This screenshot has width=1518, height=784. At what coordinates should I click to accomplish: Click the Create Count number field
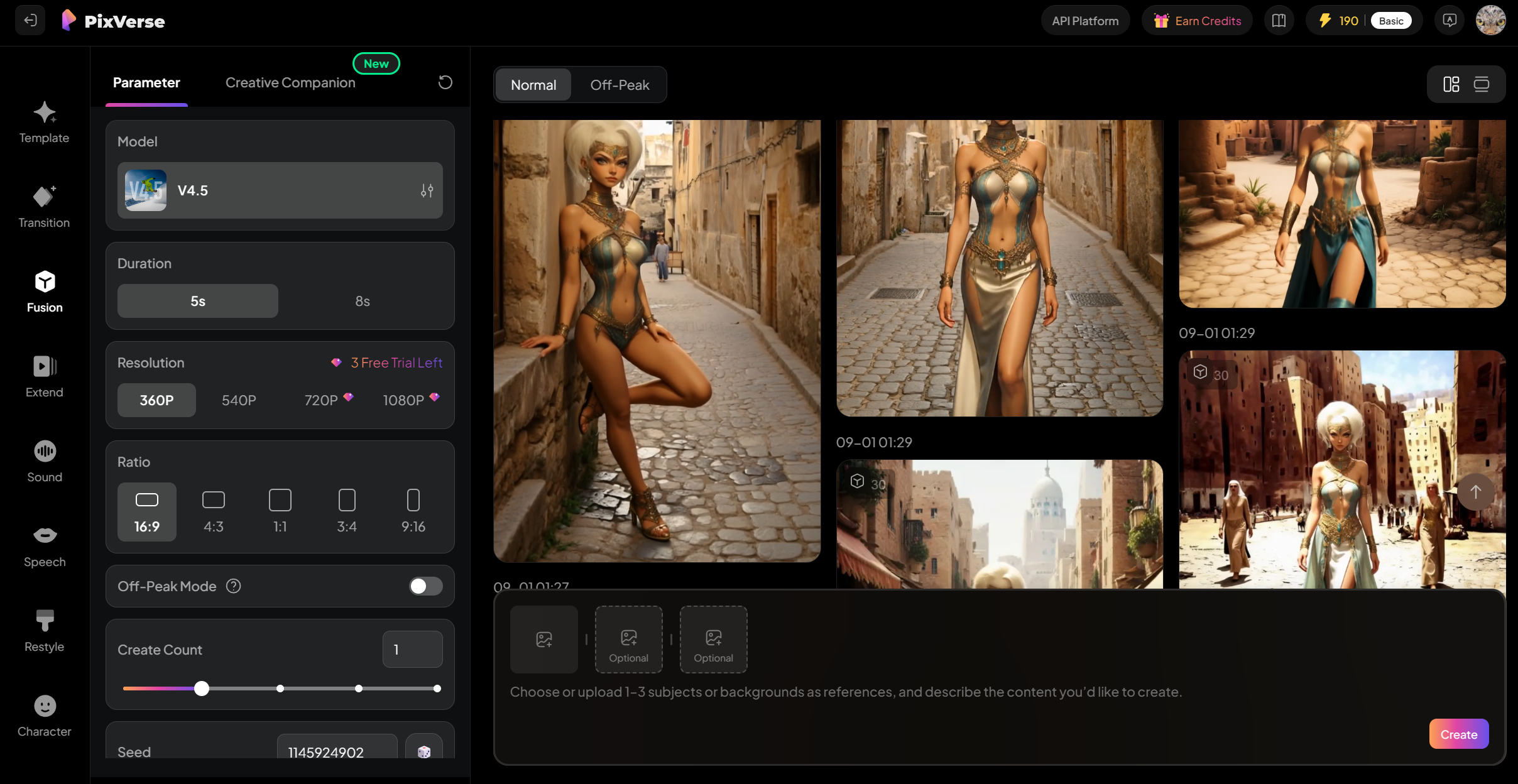(x=413, y=650)
